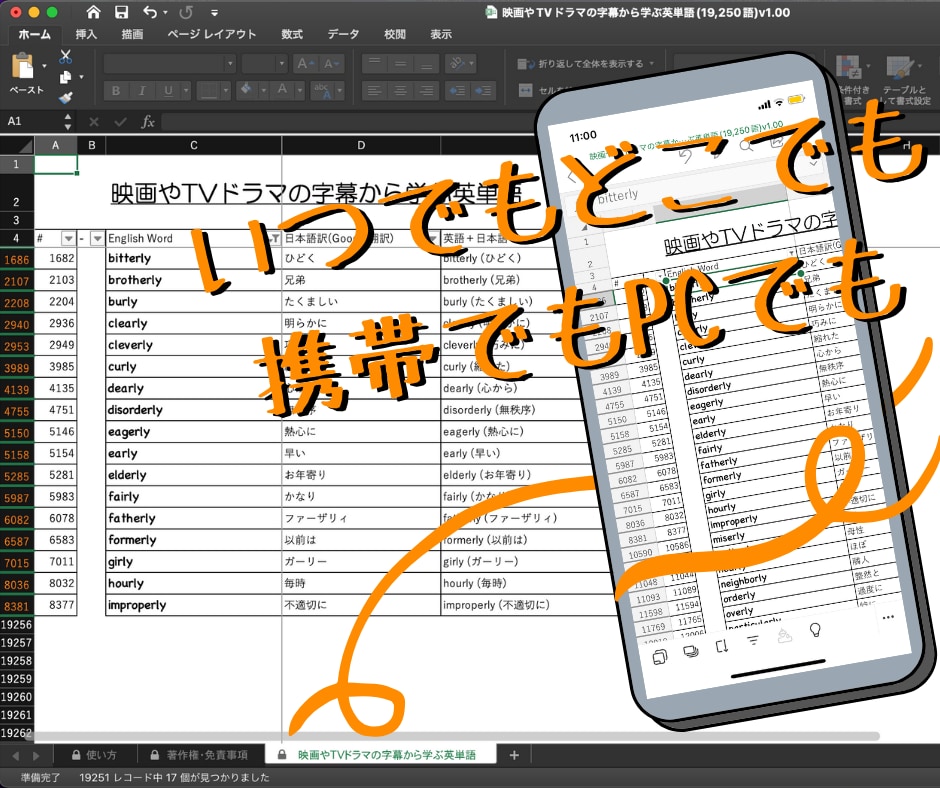Image resolution: width=940 pixels, height=788 pixels.
Task: Click the Select All corner triangle
Action: pyautogui.click(x=24, y=146)
